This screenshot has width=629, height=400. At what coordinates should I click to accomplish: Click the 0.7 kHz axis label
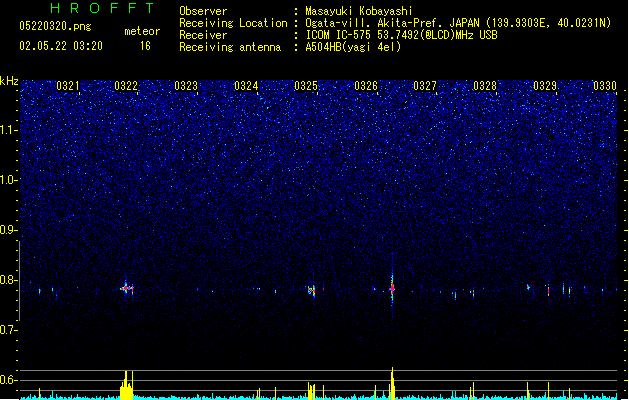(8, 330)
